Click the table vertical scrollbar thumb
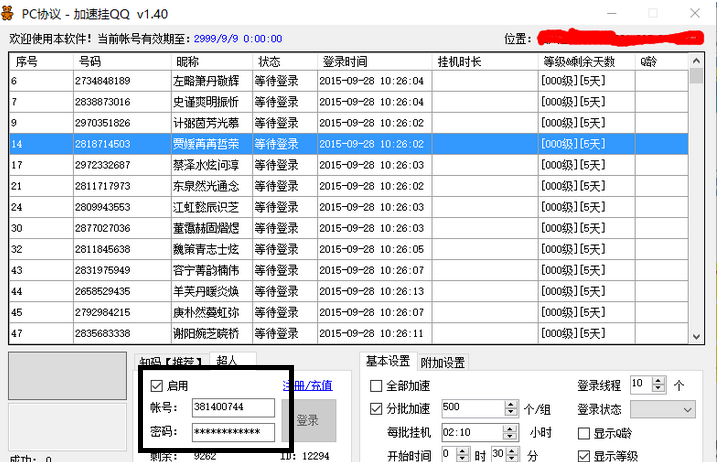 [696, 76]
